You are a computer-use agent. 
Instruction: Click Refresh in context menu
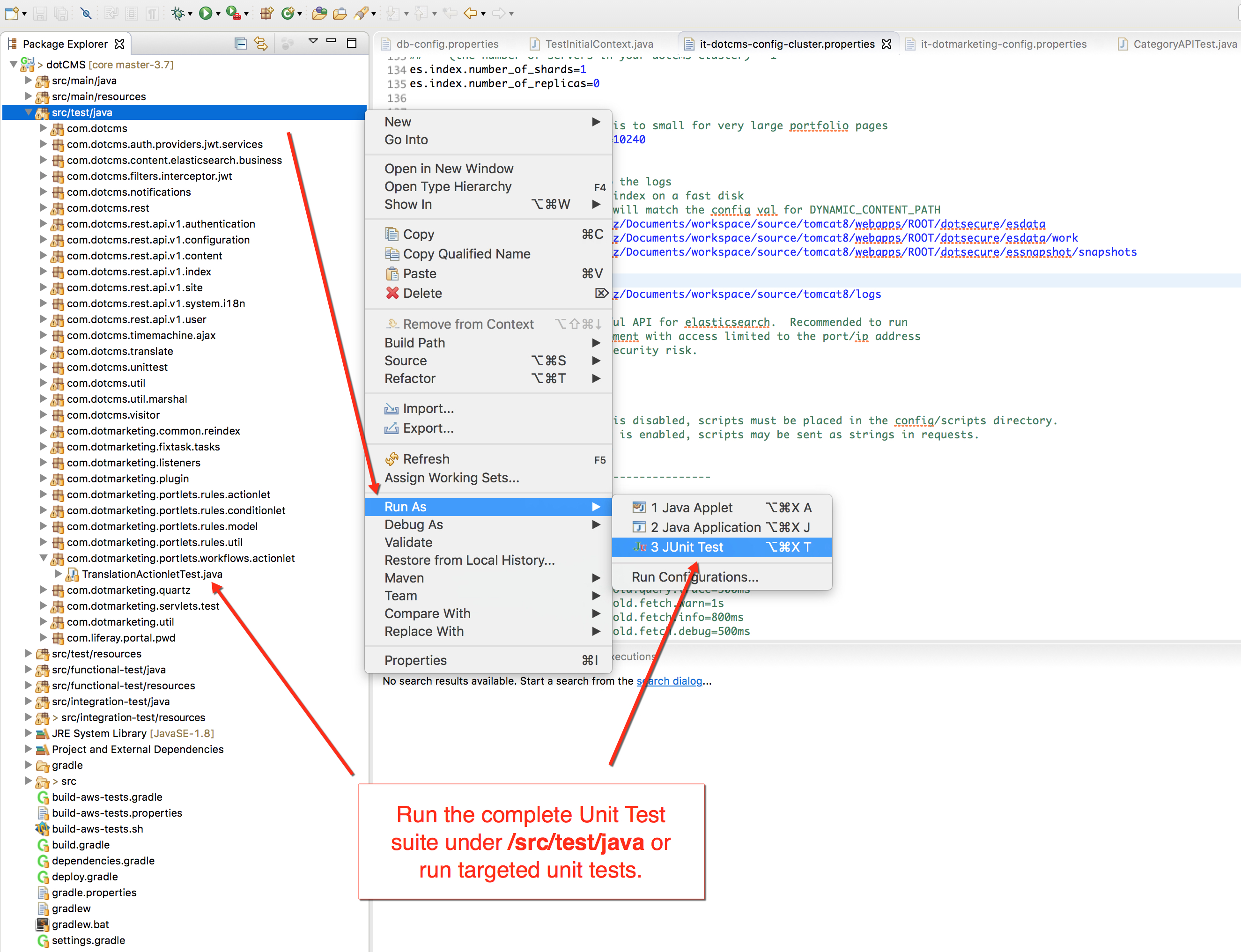pos(488,459)
